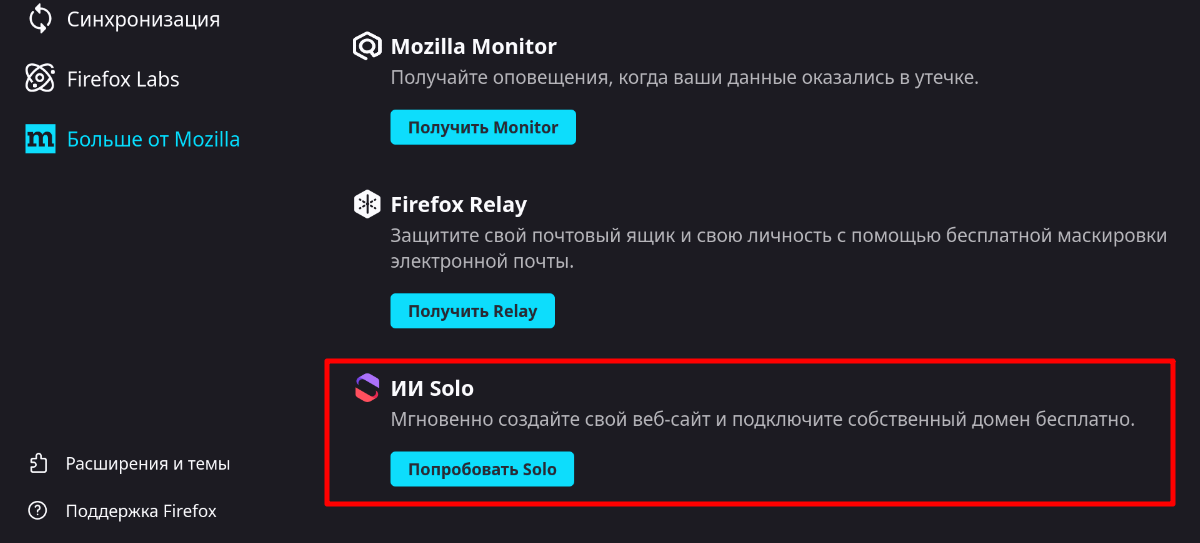Switch to the Firefox Labs section
Screen dimensions: 1200x543
click(x=123, y=79)
